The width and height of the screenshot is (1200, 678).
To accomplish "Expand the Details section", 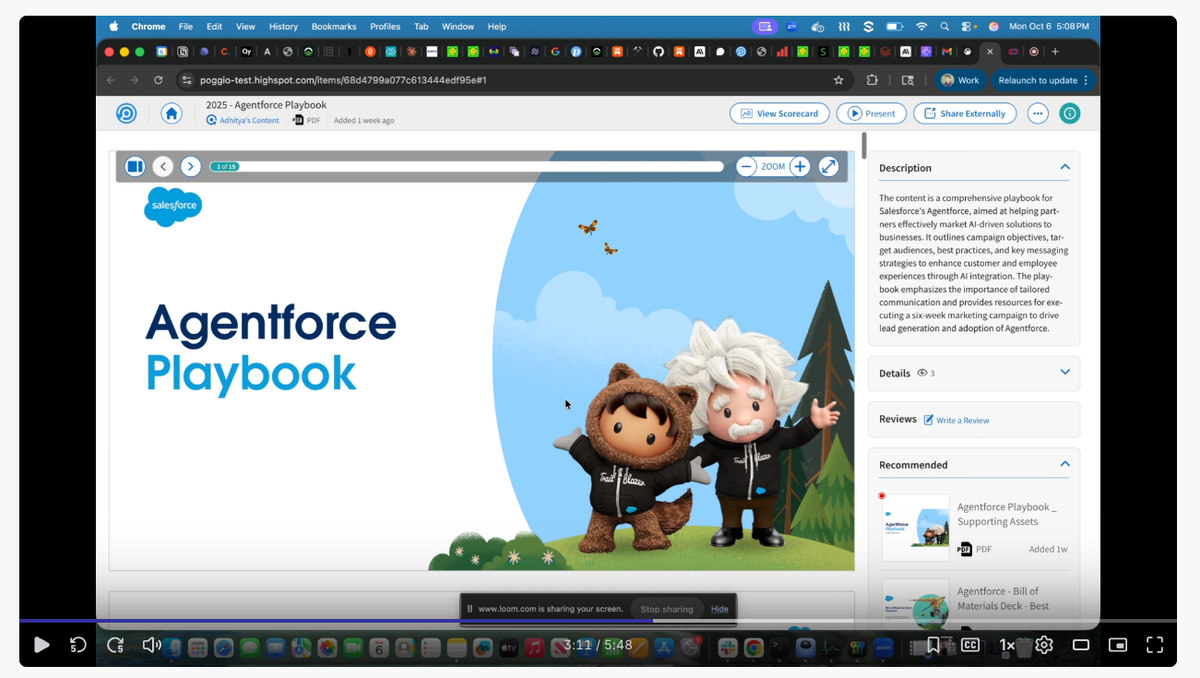I will 1065,372.
